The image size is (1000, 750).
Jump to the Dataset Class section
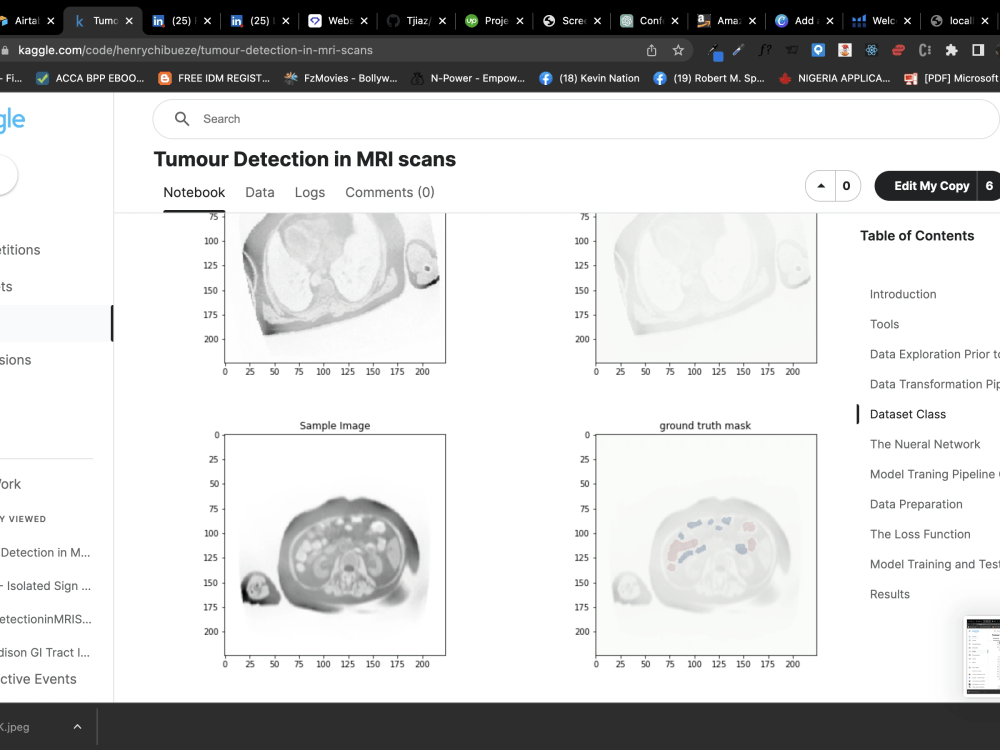click(908, 414)
